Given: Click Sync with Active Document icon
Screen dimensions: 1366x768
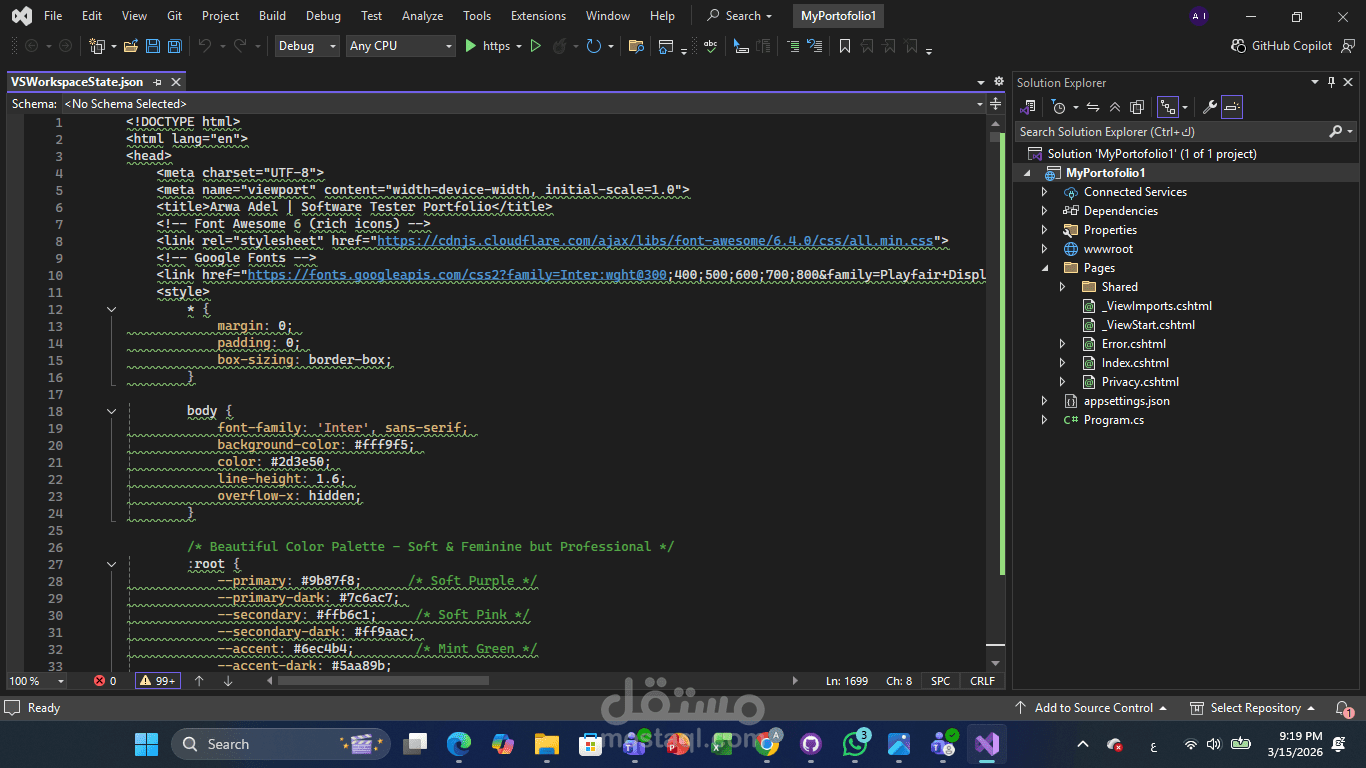Looking at the screenshot, I should [1093, 107].
